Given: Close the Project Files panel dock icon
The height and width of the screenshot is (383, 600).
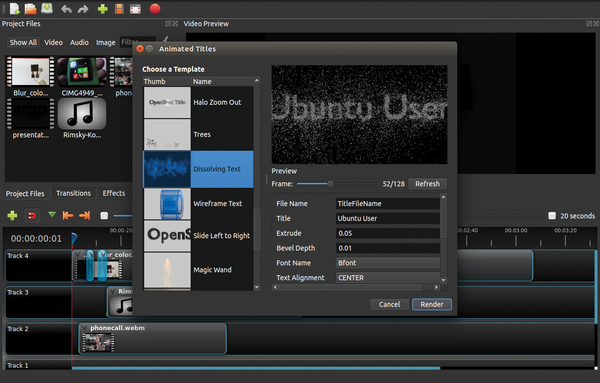Looking at the screenshot, I should (x=175, y=24).
